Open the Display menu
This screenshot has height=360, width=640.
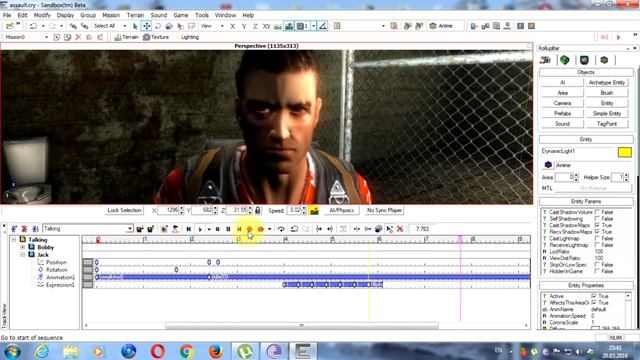(x=65, y=15)
